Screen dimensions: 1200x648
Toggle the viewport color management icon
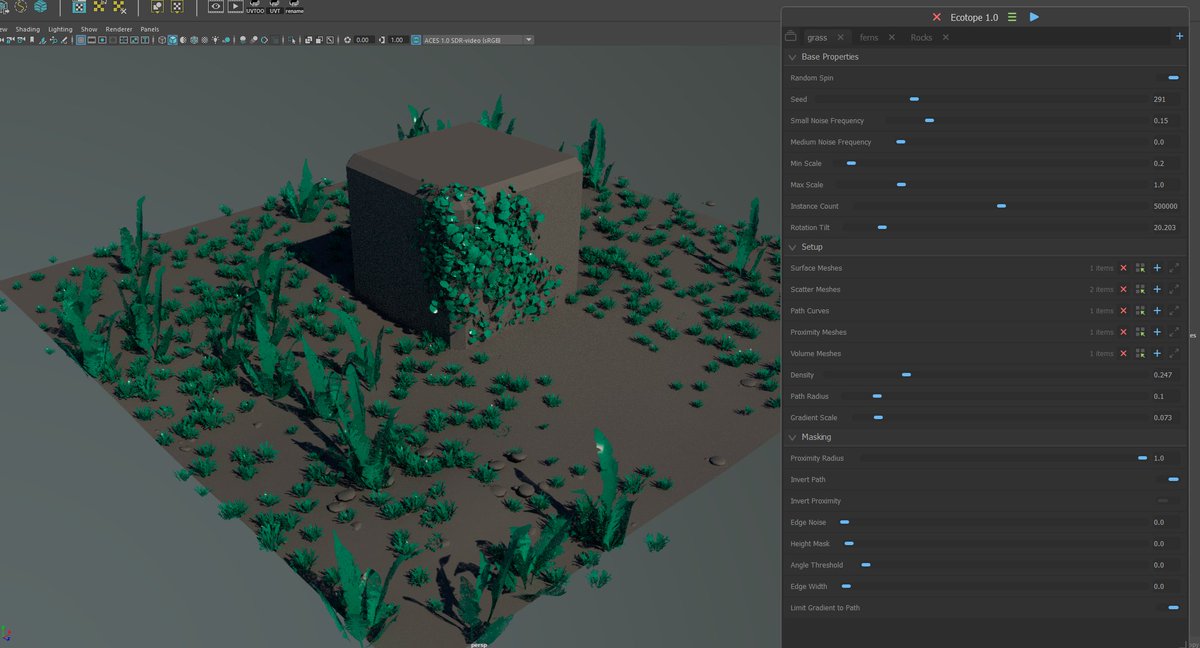click(416, 40)
